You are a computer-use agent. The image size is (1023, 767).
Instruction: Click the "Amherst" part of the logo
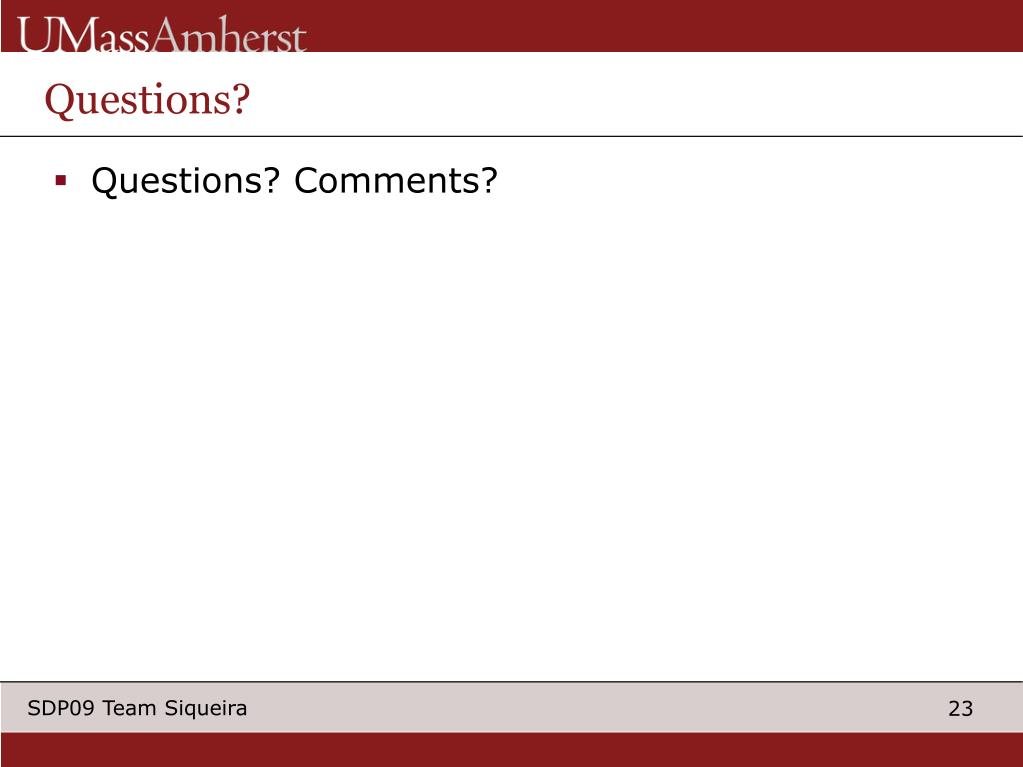point(229,34)
